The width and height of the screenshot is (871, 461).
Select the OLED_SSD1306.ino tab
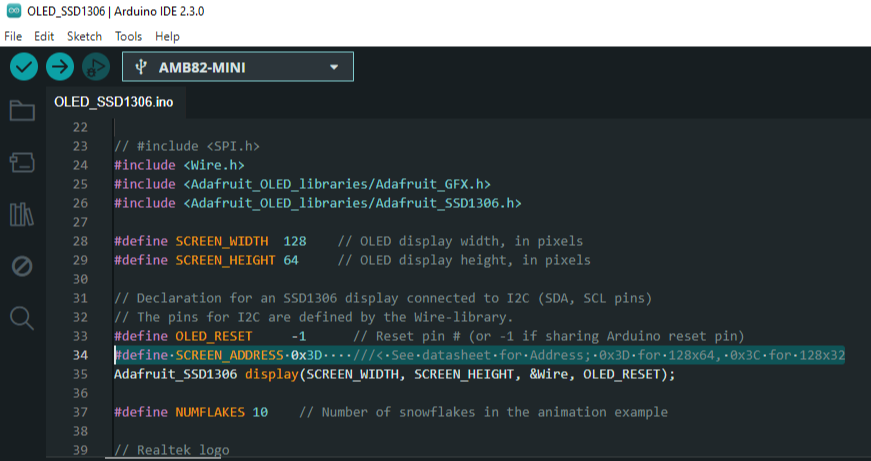coord(114,102)
